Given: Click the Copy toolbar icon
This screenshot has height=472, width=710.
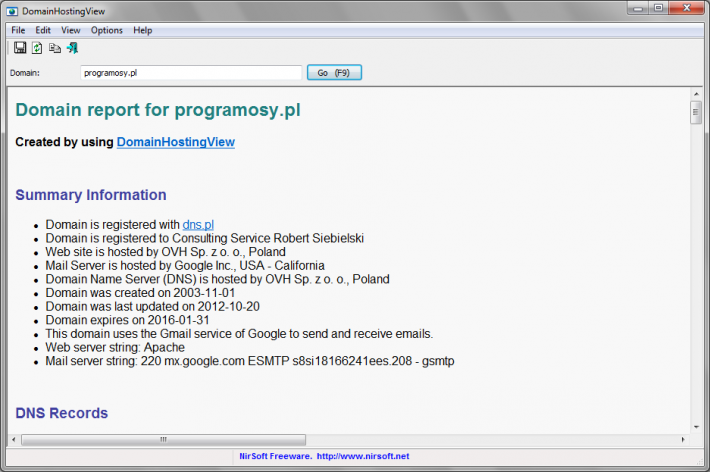Looking at the screenshot, I should pyautogui.click(x=55, y=48).
